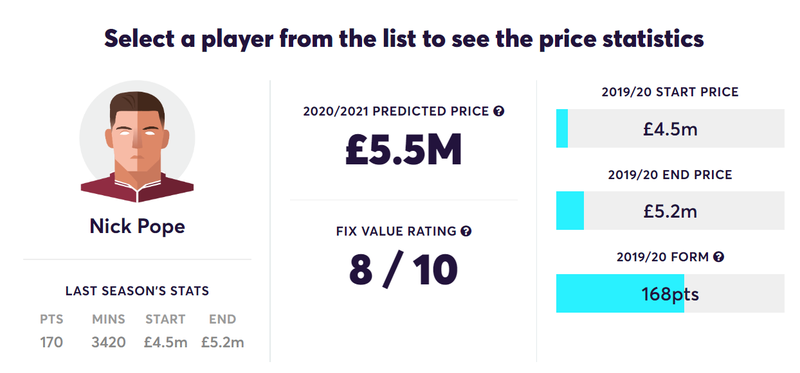Click the Fix Value Rating label
This screenshot has height=373, width=800.
396,231
